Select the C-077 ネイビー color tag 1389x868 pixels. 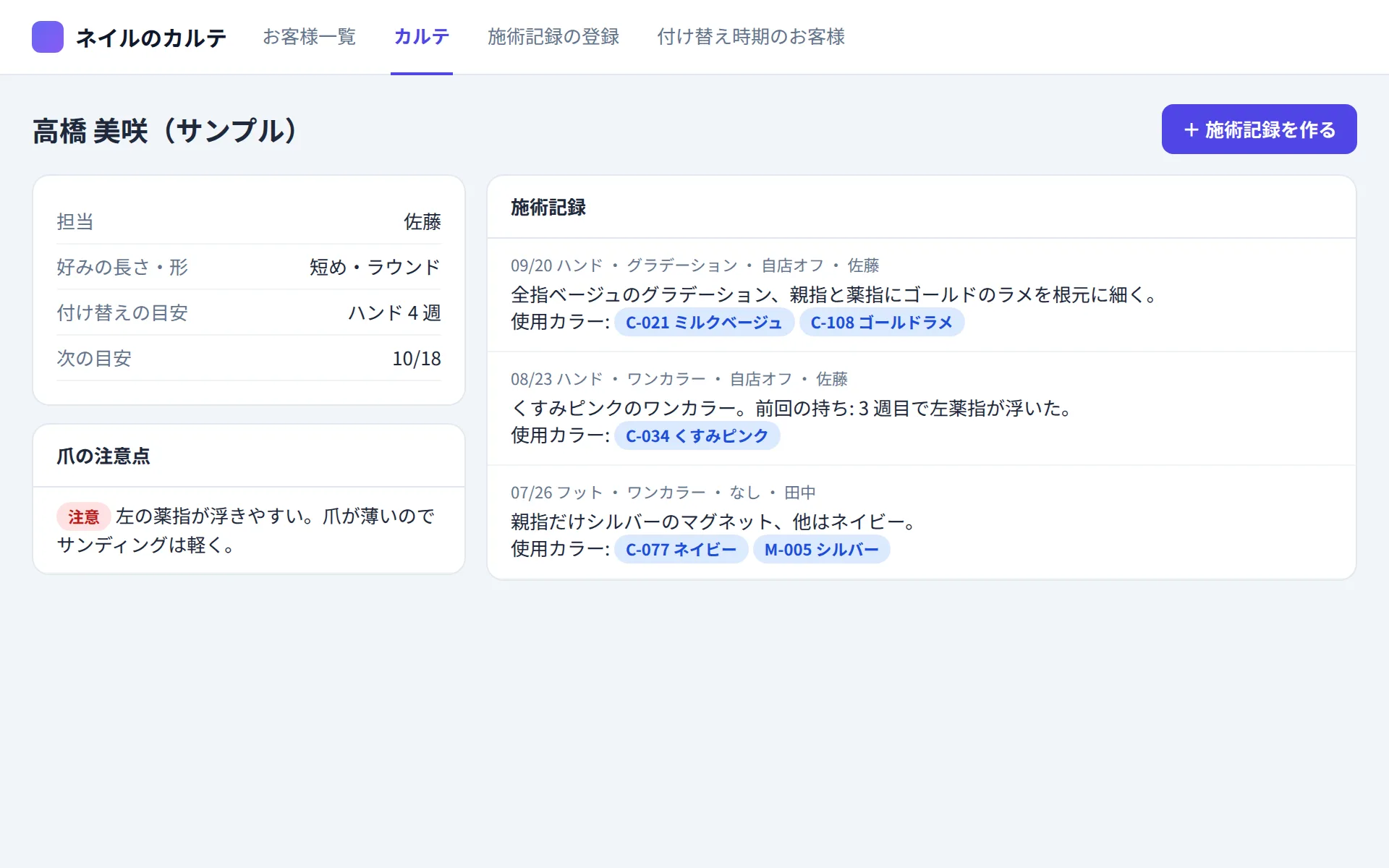681,550
